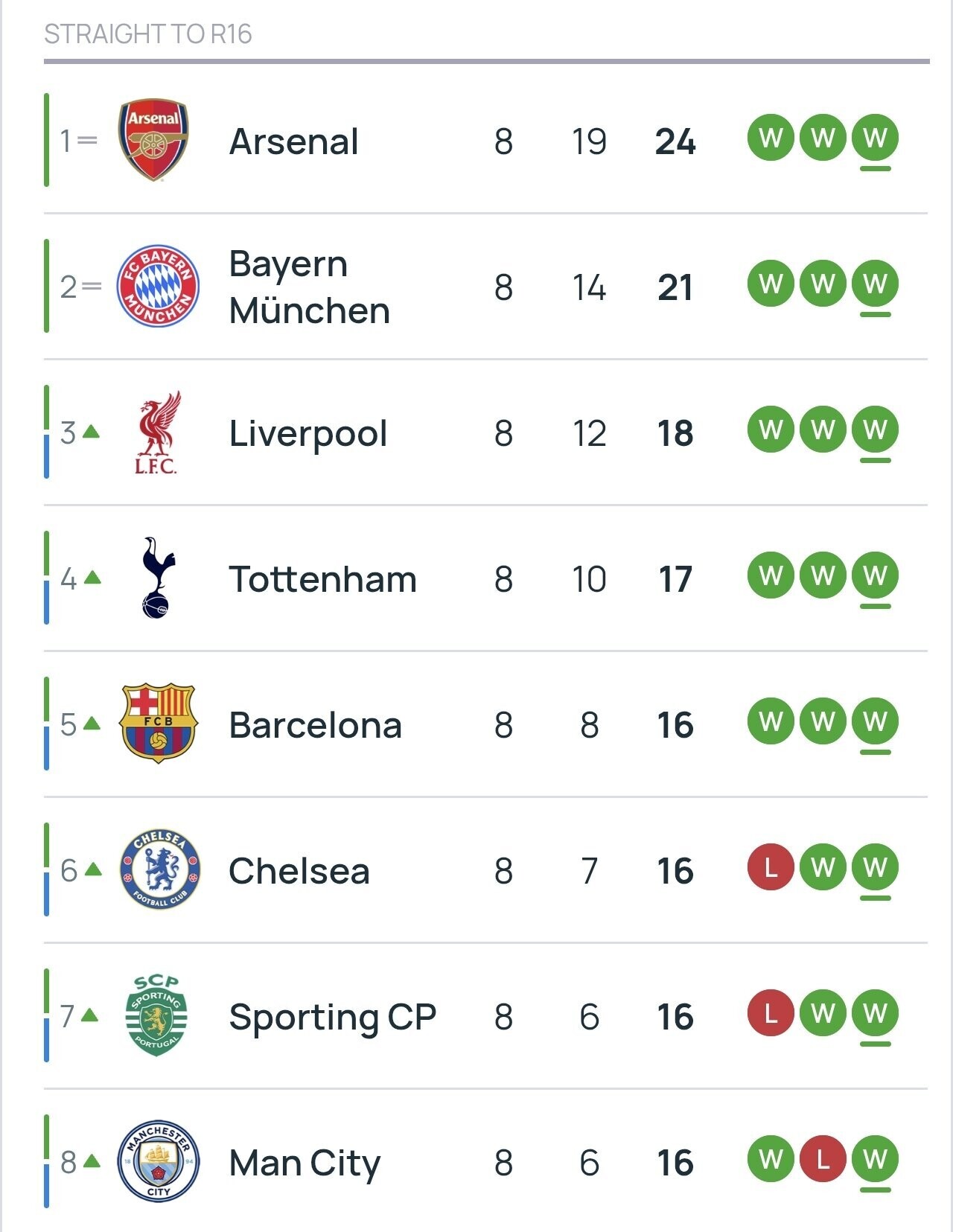Image resolution: width=953 pixels, height=1232 pixels.
Task: Tap Man City's red L result badge
Action: click(x=823, y=1159)
